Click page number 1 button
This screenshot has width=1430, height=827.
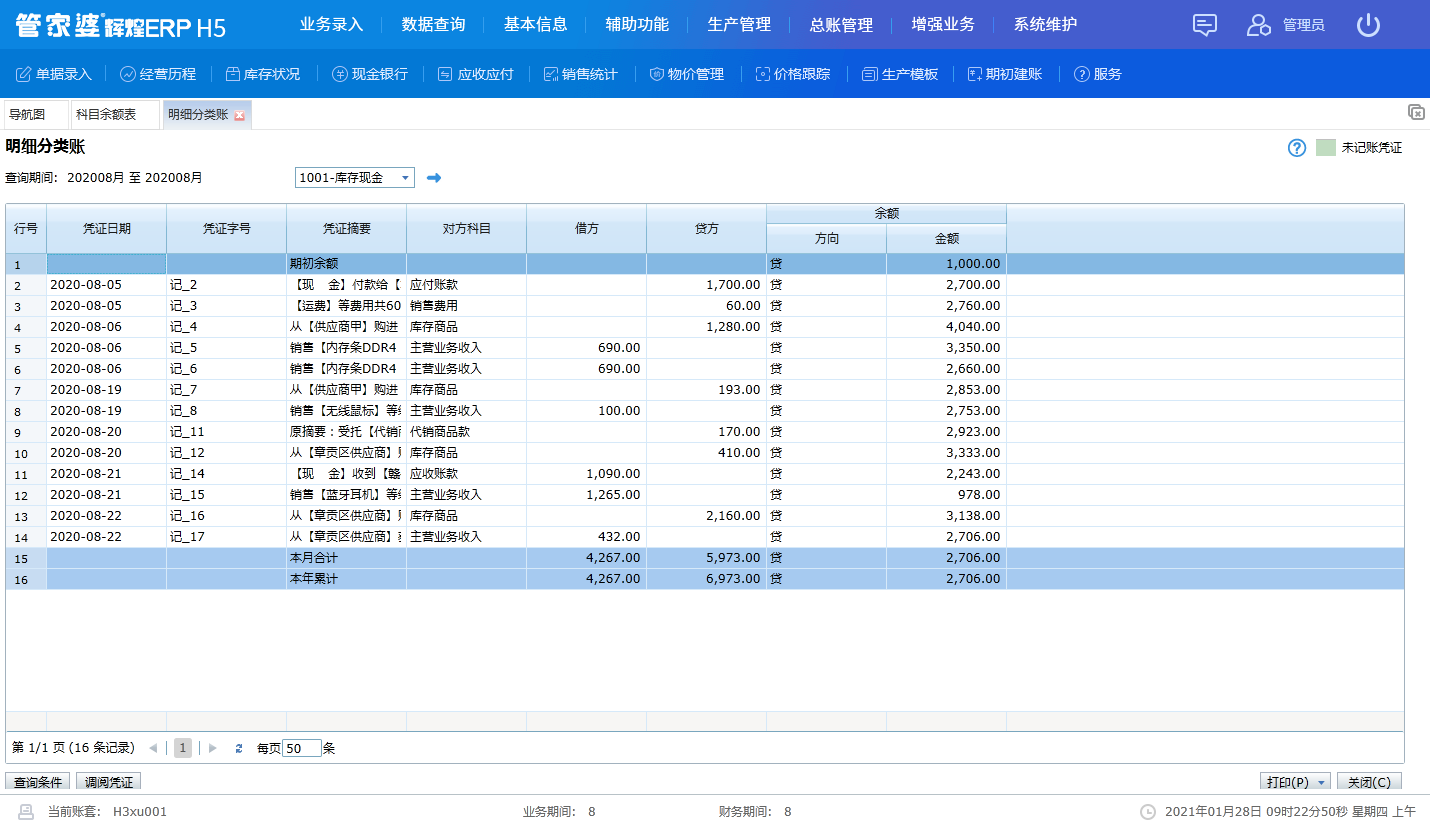click(183, 748)
